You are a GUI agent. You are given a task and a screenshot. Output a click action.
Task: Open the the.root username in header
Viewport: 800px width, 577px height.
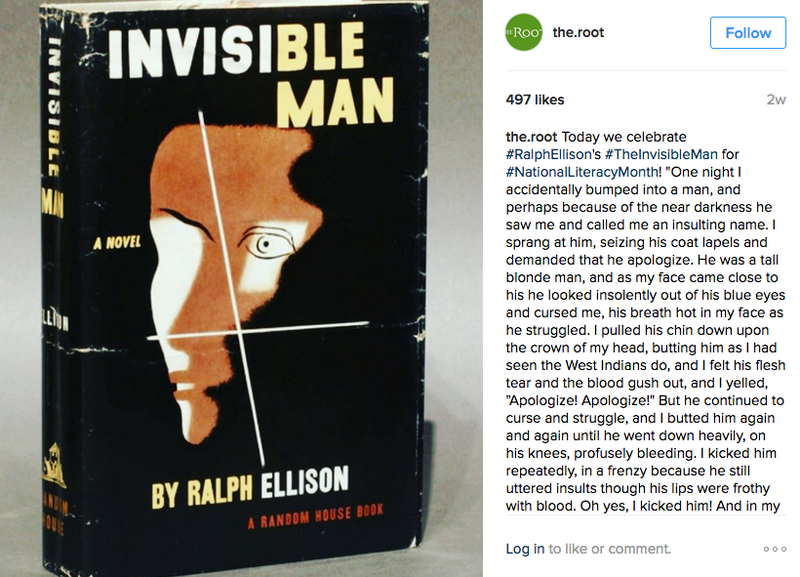point(578,33)
